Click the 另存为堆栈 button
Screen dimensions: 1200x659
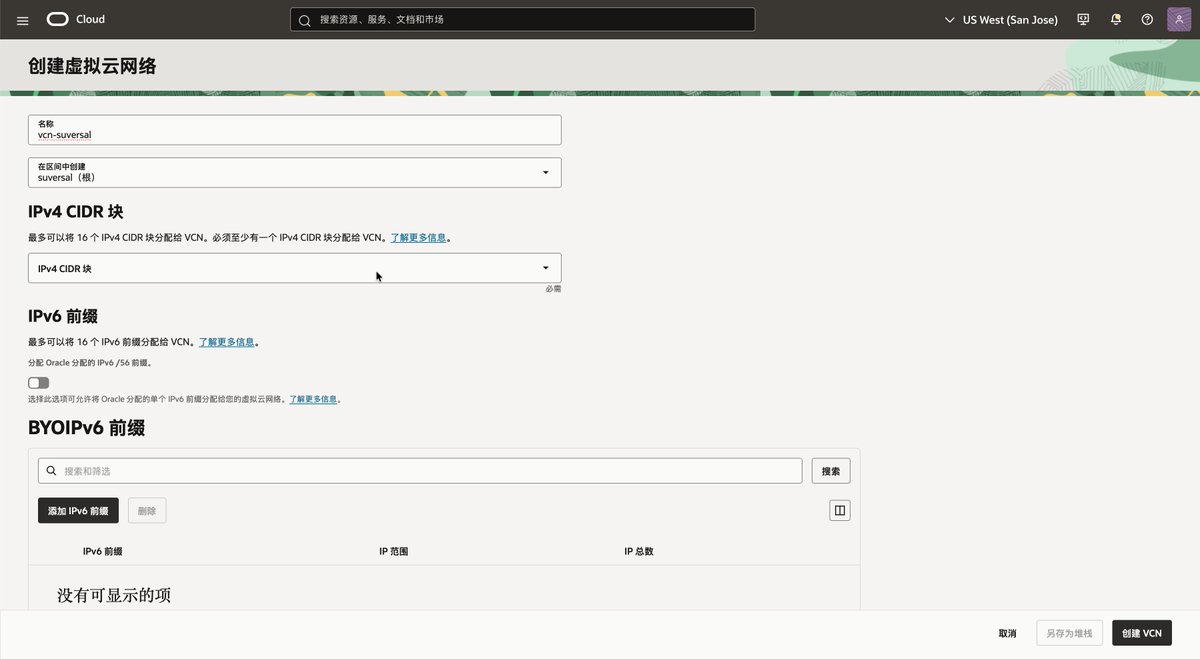click(1069, 633)
